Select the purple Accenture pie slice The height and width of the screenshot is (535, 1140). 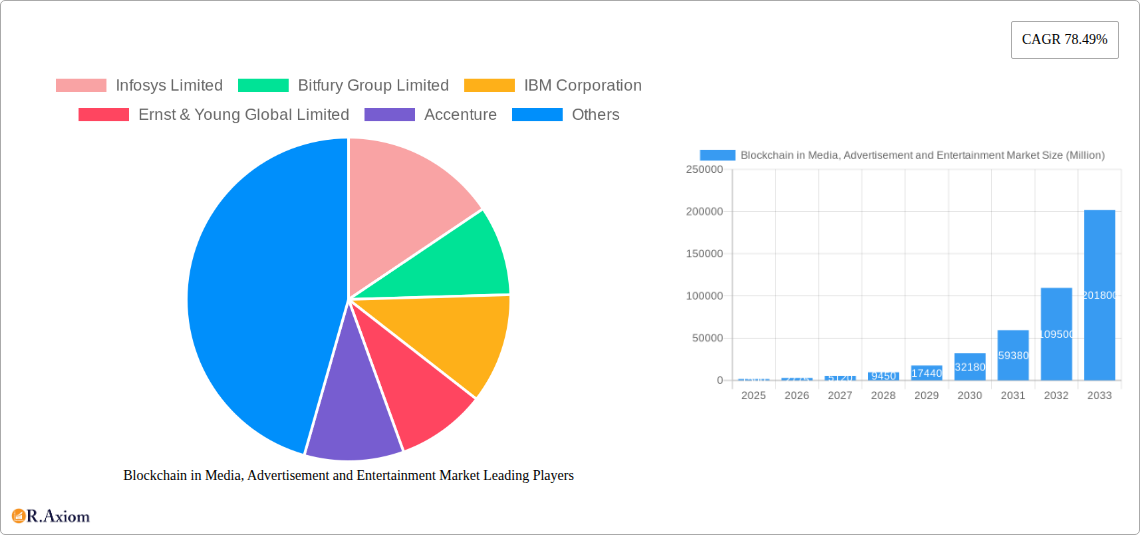[350, 420]
